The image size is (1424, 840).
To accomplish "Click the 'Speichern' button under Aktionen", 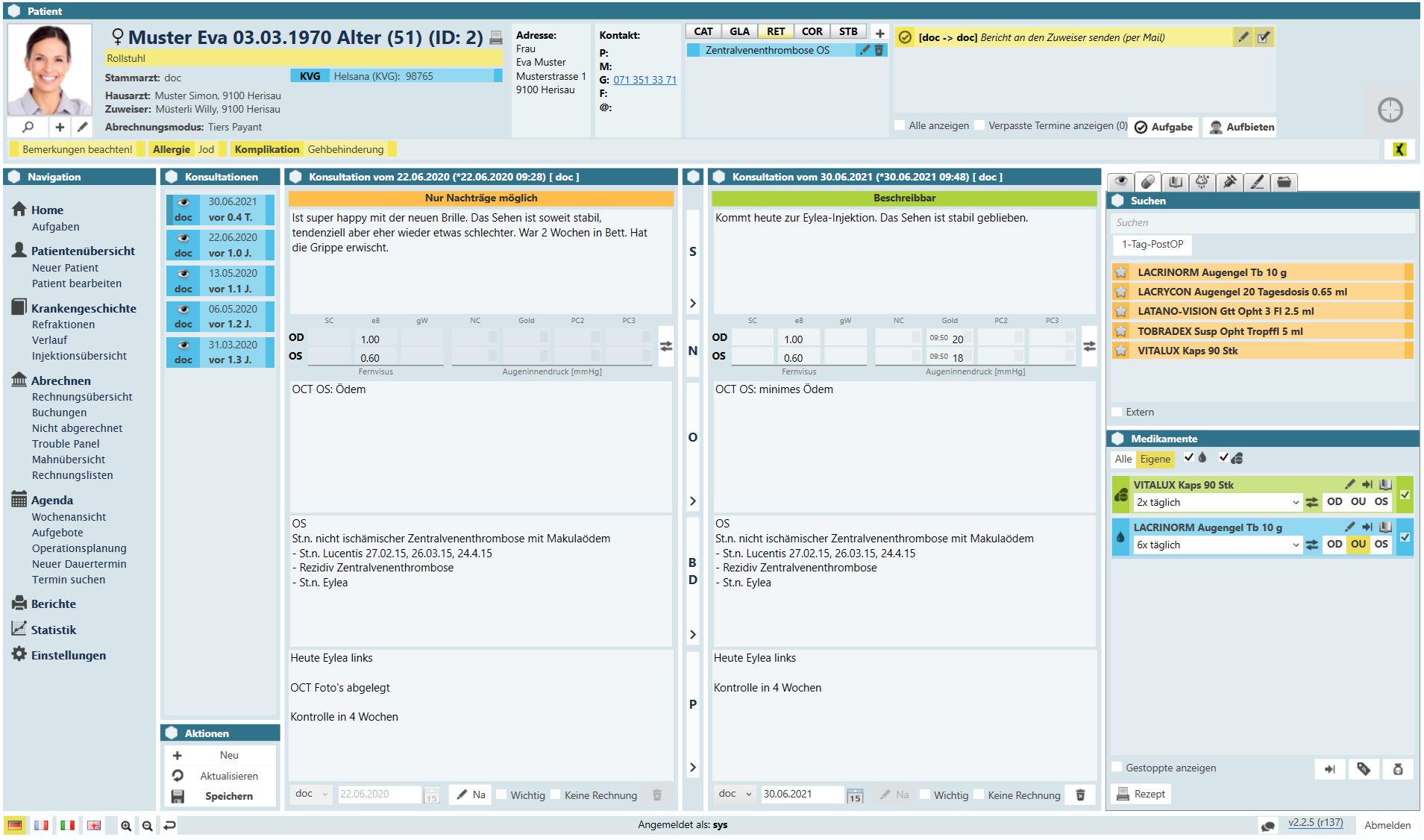I will (228, 796).
